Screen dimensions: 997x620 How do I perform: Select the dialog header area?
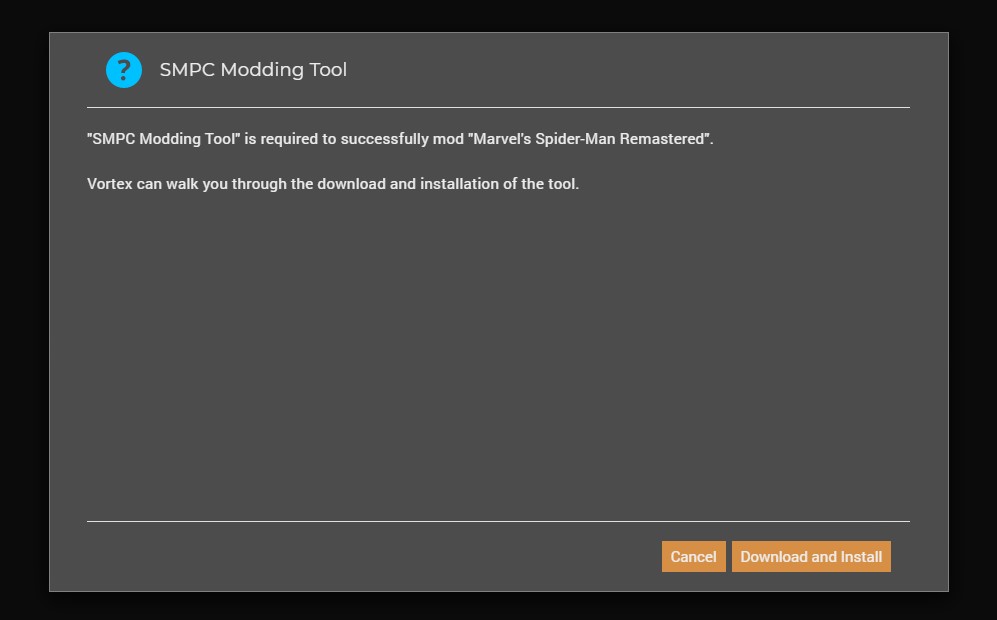click(400, 70)
